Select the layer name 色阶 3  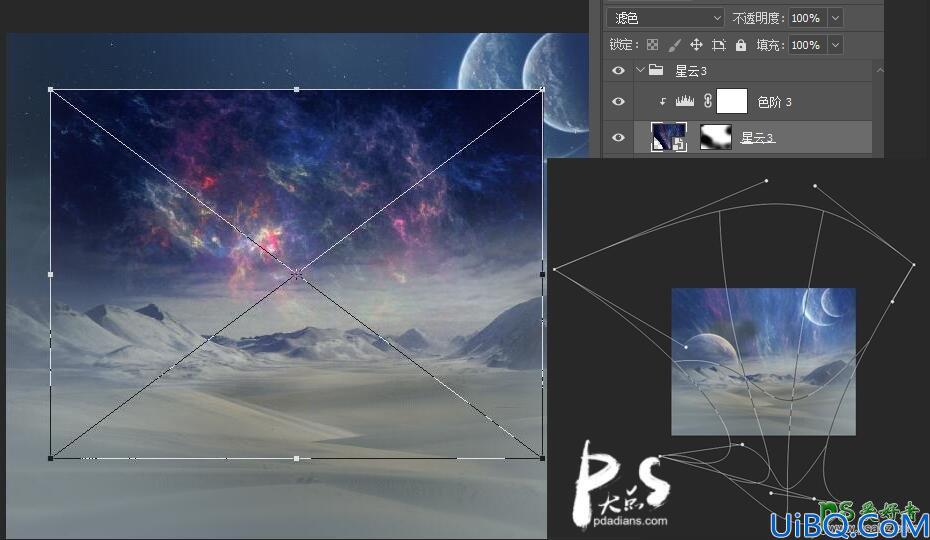click(x=774, y=102)
